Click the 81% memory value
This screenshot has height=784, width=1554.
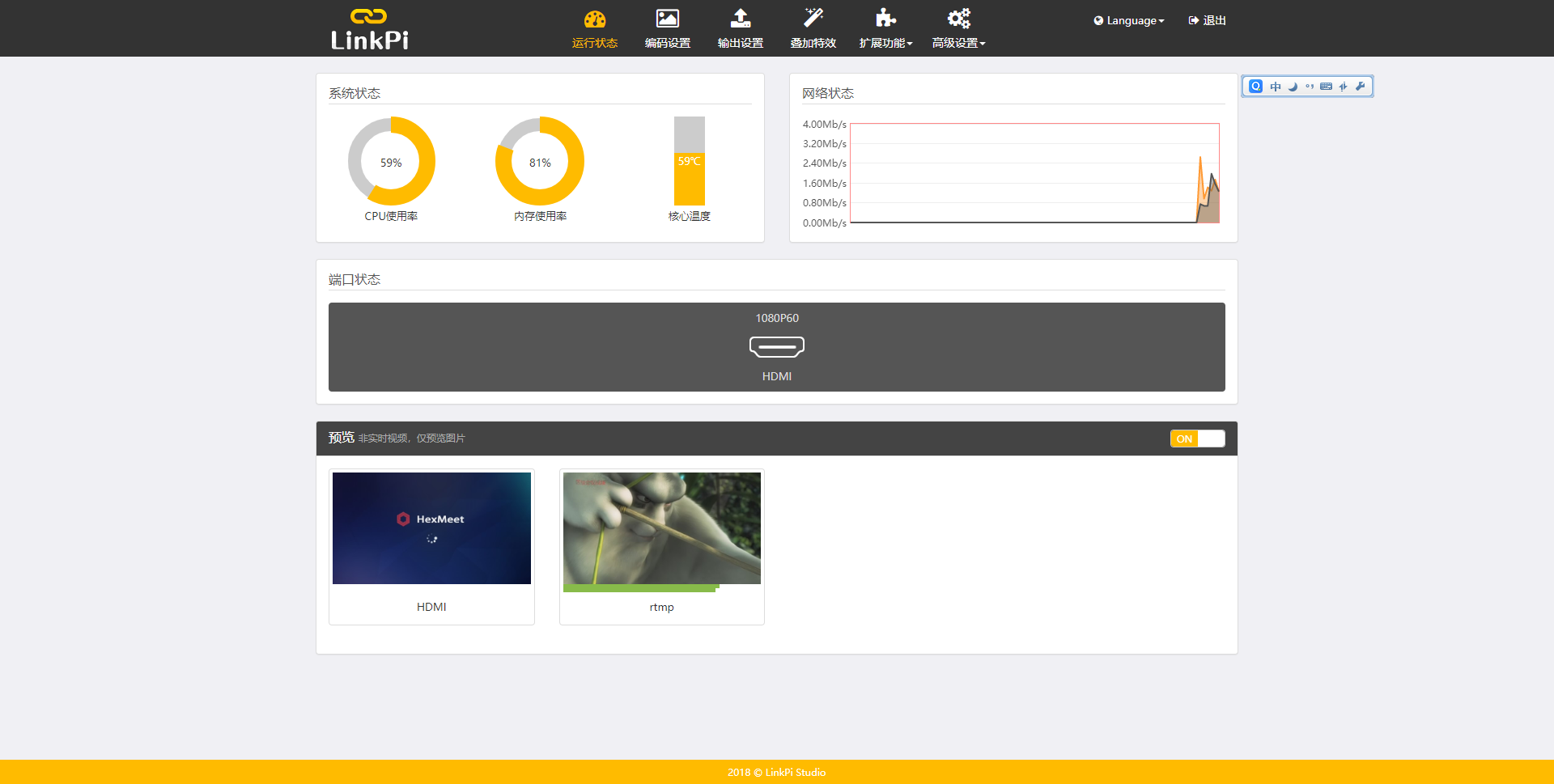(x=540, y=163)
